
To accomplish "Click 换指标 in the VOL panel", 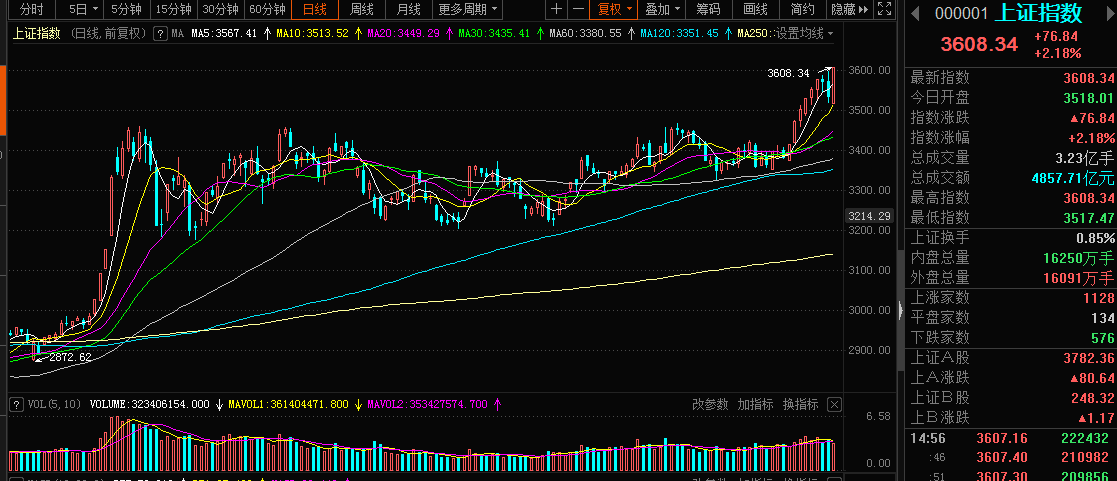I will 800,404.
